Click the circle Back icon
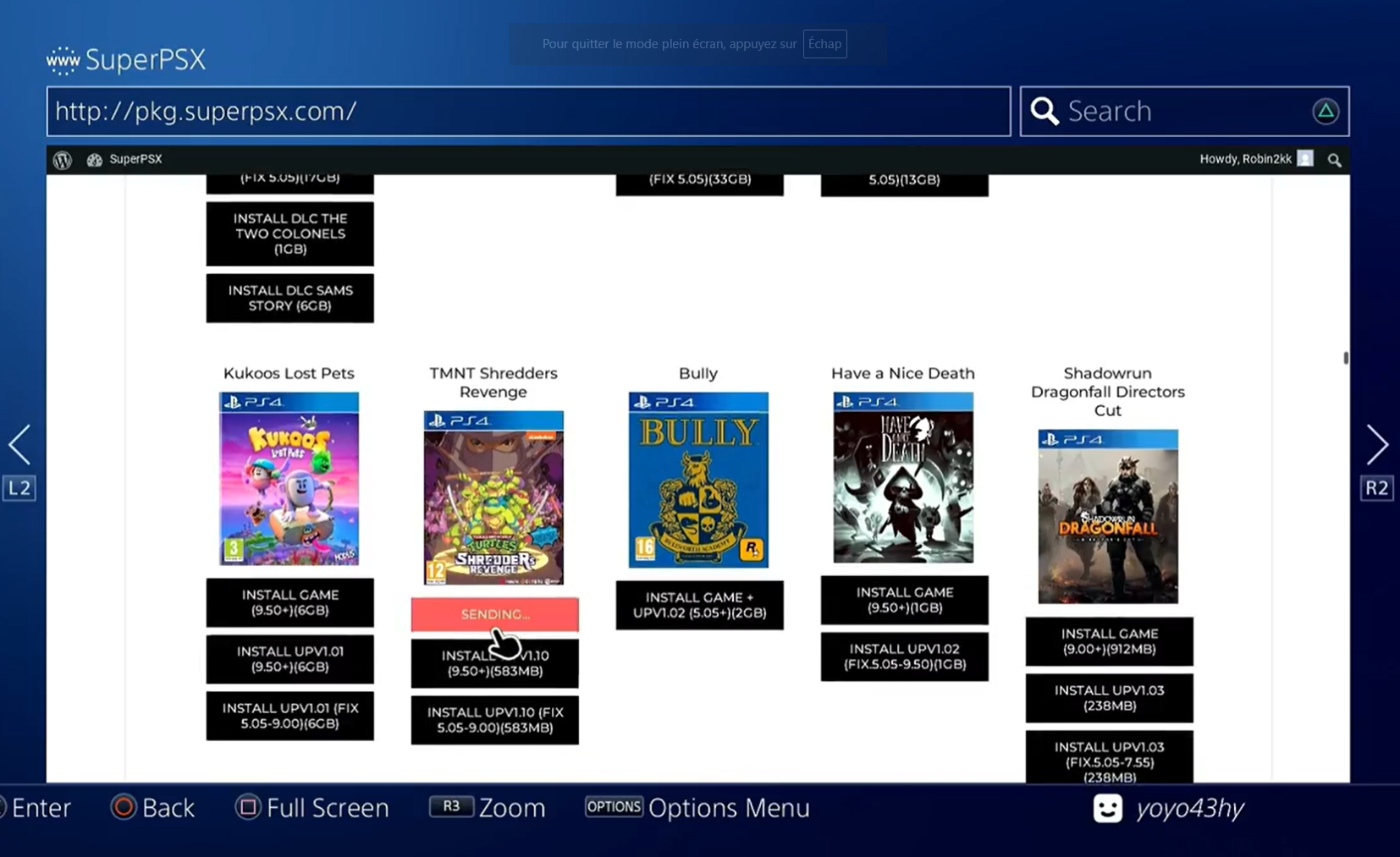Viewport: 1400px width, 857px height. (x=124, y=807)
